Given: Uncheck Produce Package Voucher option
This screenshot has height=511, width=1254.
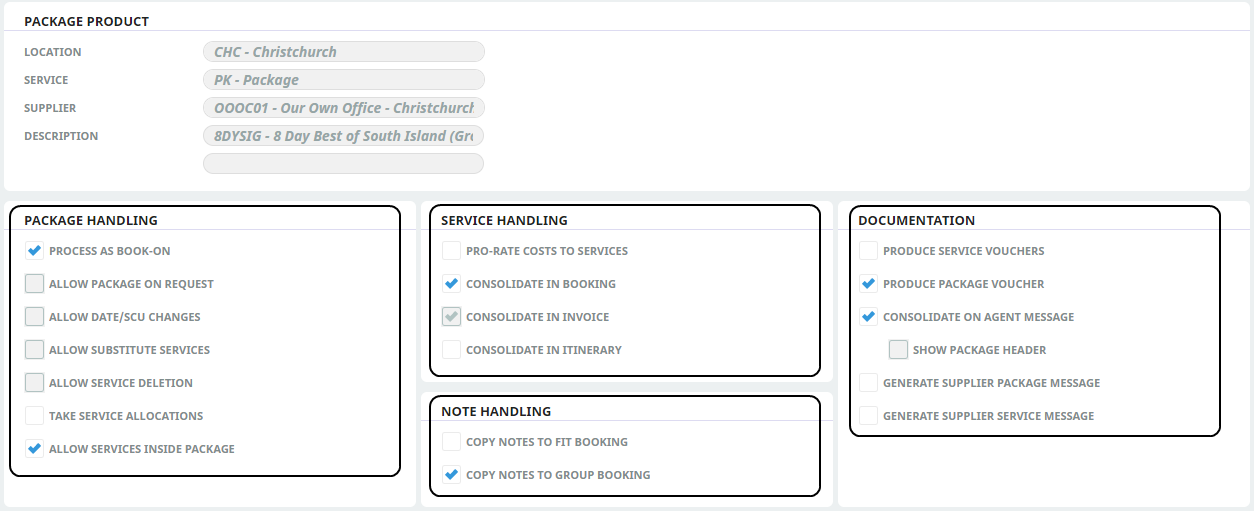Looking at the screenshot, I should (868, 284).
